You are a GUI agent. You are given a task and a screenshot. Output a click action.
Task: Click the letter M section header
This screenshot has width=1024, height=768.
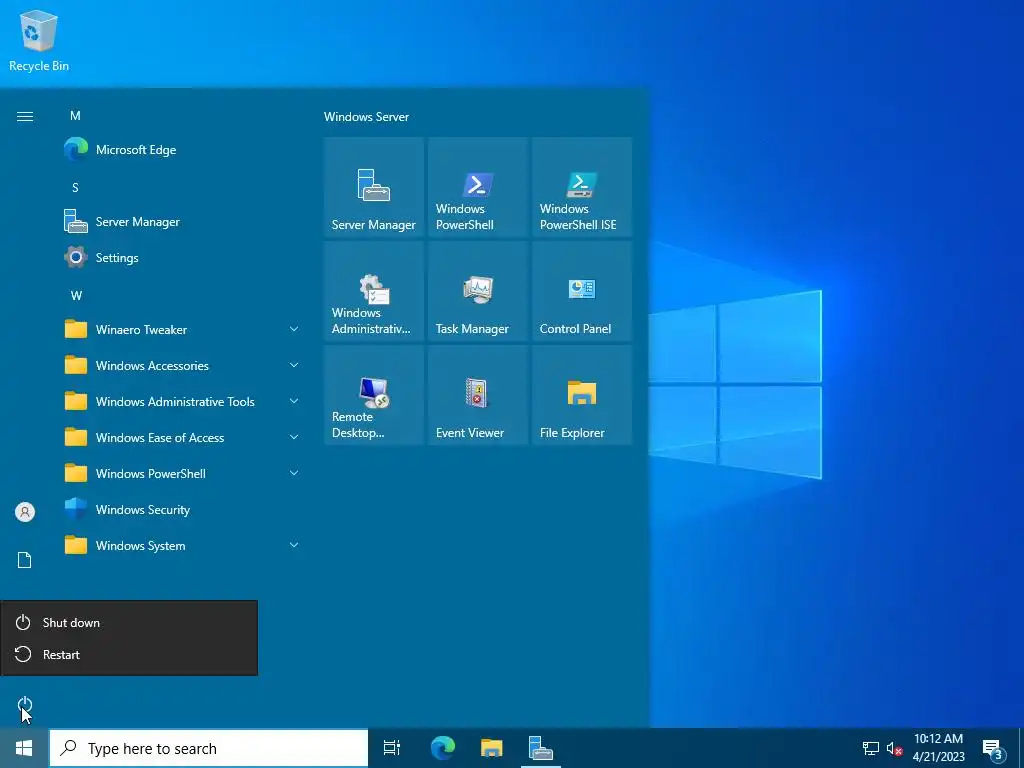(75, 116)
